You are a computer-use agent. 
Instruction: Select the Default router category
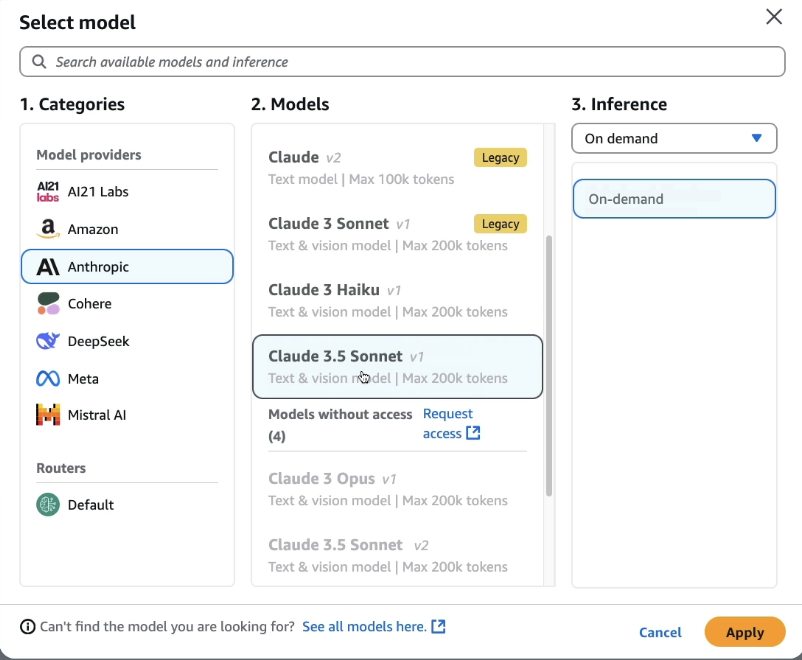click(127, 505)
